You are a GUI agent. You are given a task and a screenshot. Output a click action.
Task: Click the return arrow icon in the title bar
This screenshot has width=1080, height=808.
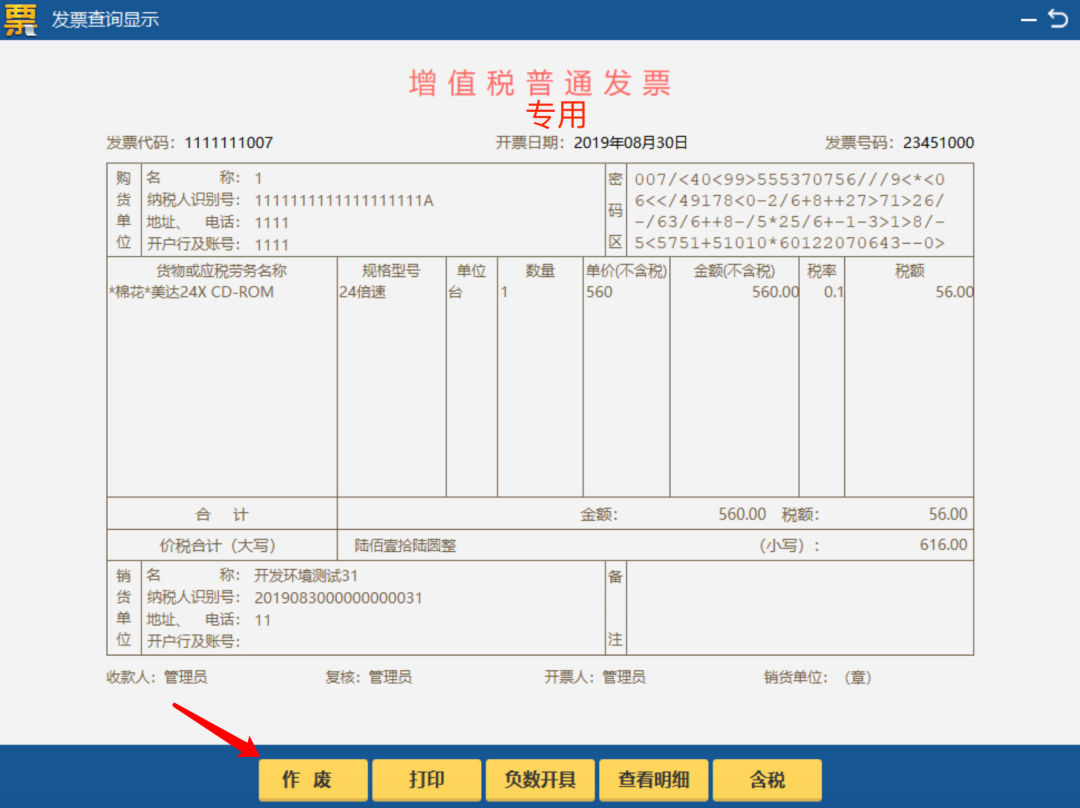click(x=1058, y=19)
